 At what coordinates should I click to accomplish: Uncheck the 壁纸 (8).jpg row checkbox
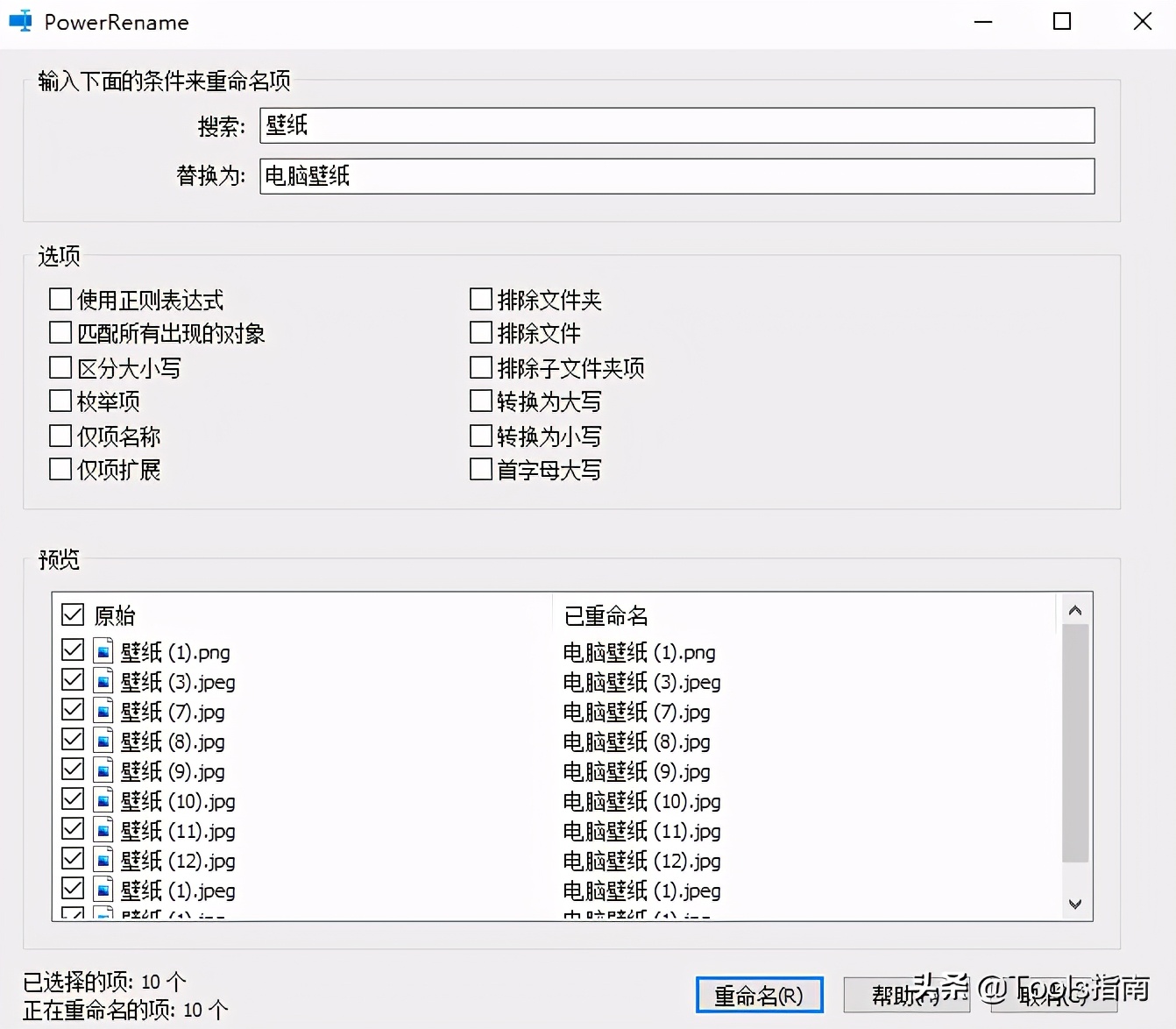coord(73,740)
